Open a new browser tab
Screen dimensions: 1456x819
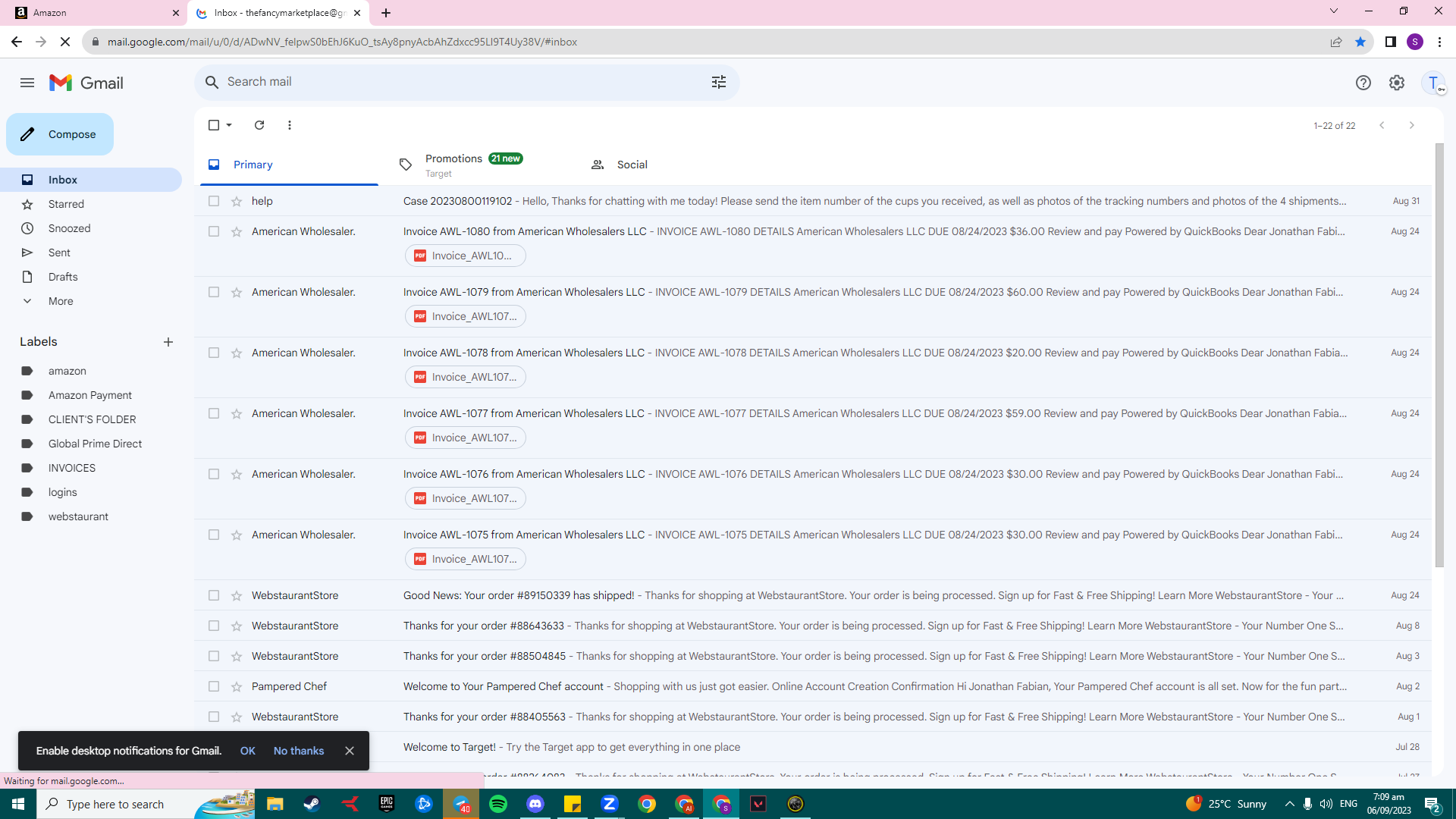pyautogui.click(x=386, y=13)
